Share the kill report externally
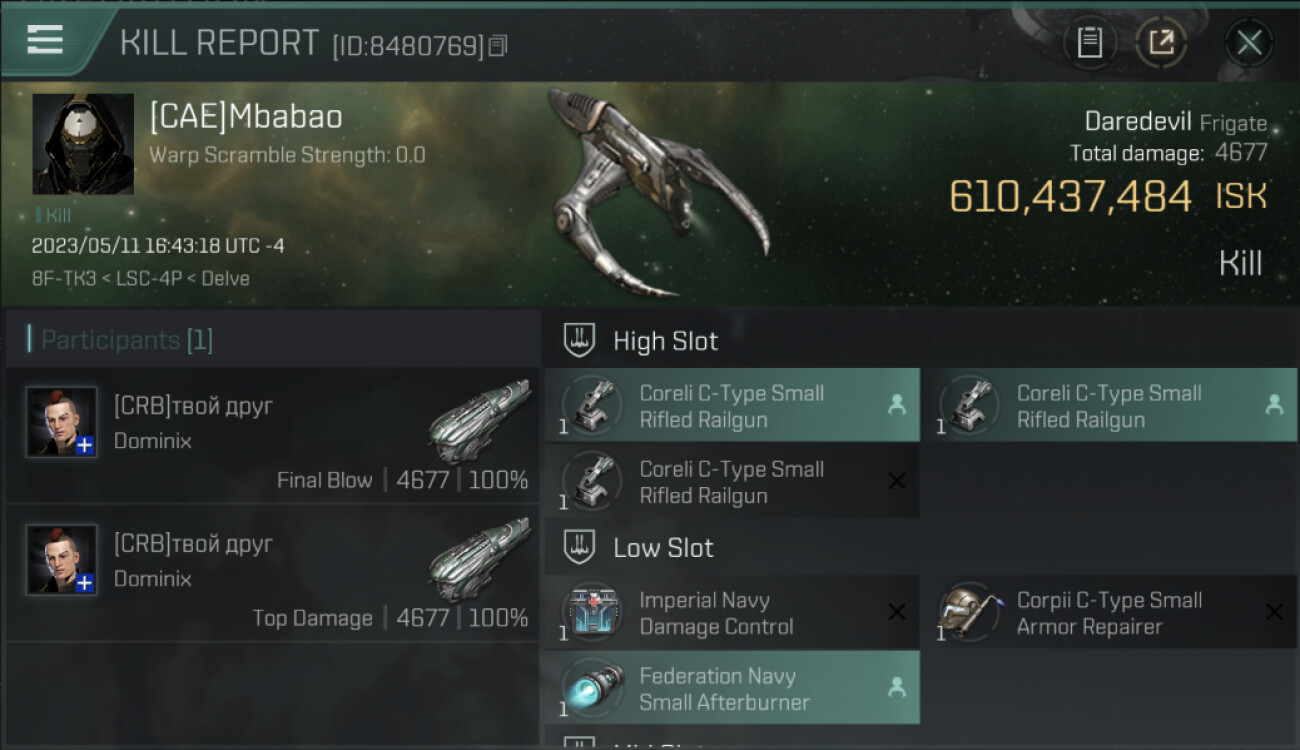 coord(1161,43)
